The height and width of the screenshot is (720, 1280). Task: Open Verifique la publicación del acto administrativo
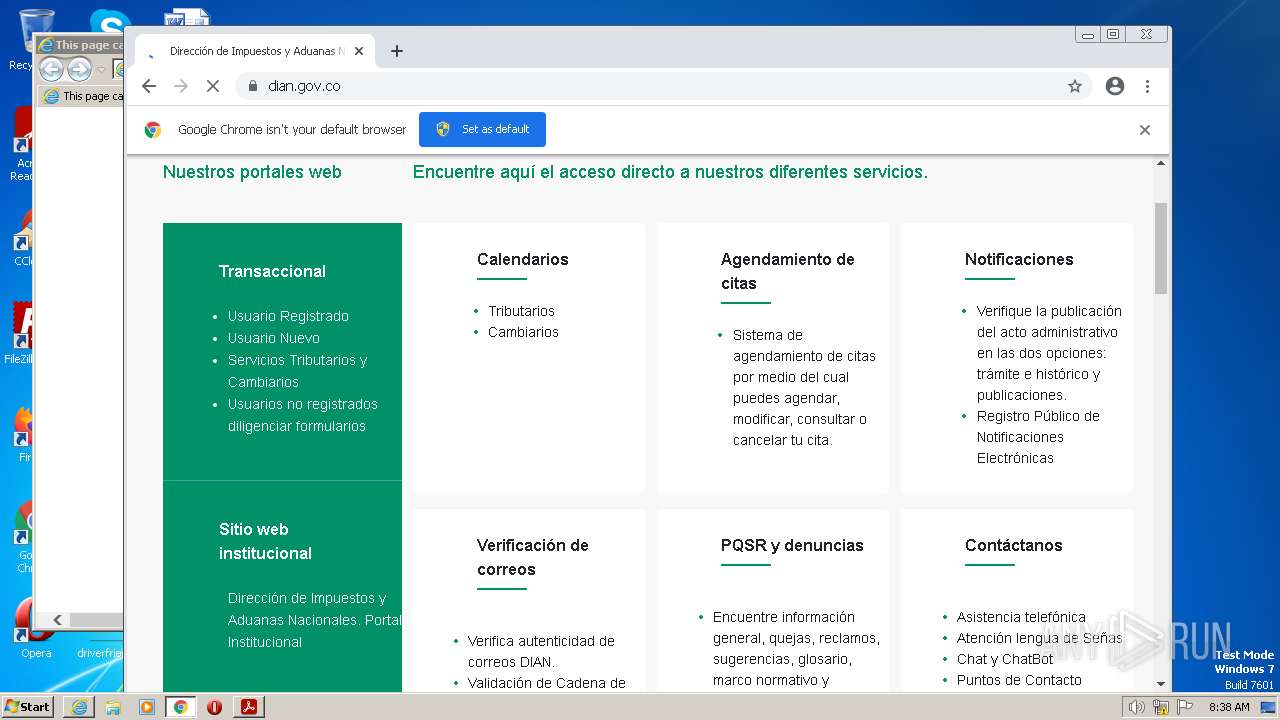coord(1049,353)
